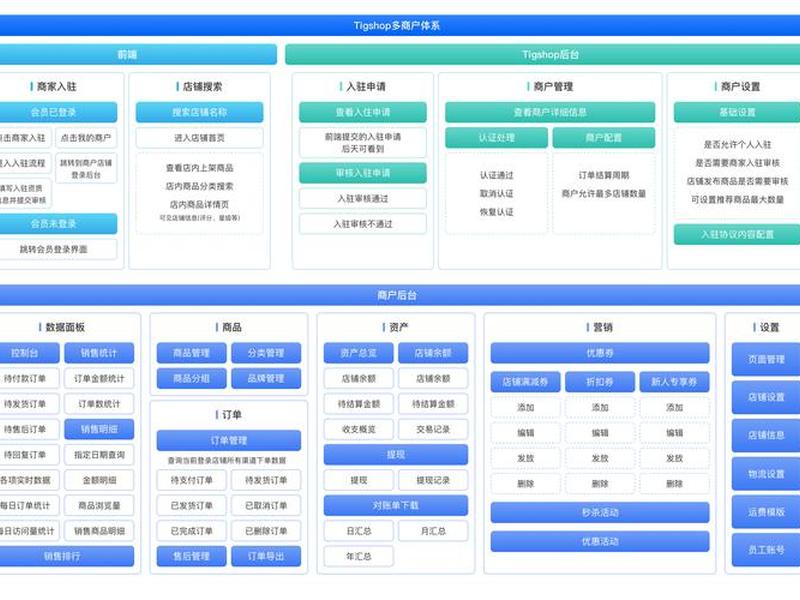Select the 已完成订单 box
Viewport: 800px width, 600px height.
[x=191, y=531]
